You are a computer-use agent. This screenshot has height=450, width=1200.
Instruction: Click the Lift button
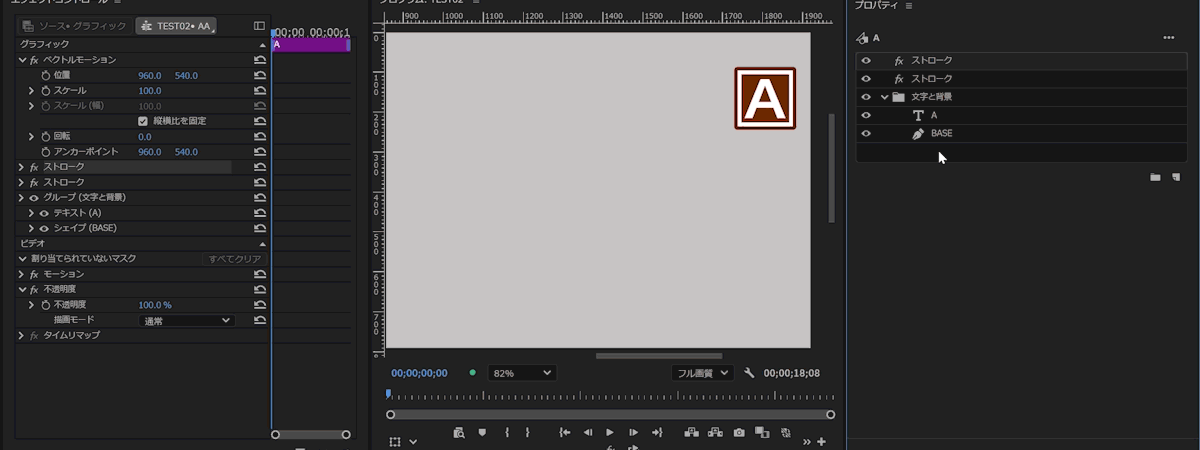click(691, 432)
